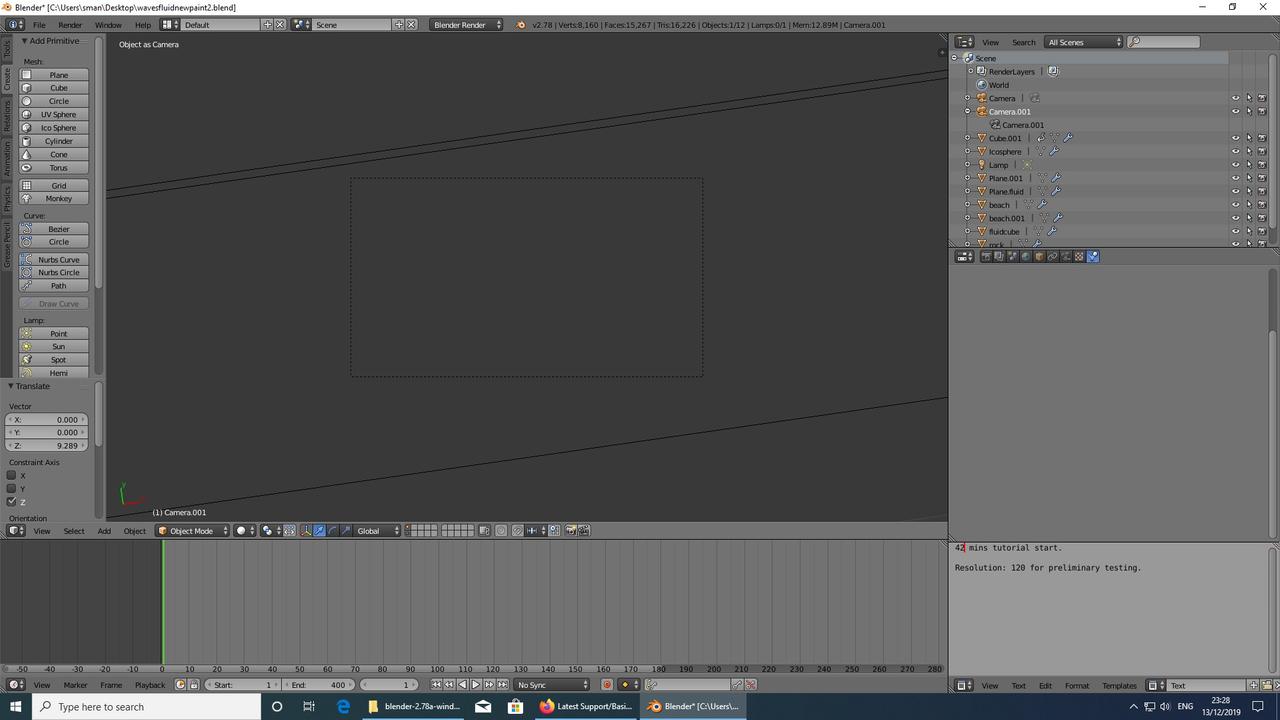The width and height of the screenshot is (1280, 720).
Task: Open the World properties tab icon
Action: coord(1025,257)
